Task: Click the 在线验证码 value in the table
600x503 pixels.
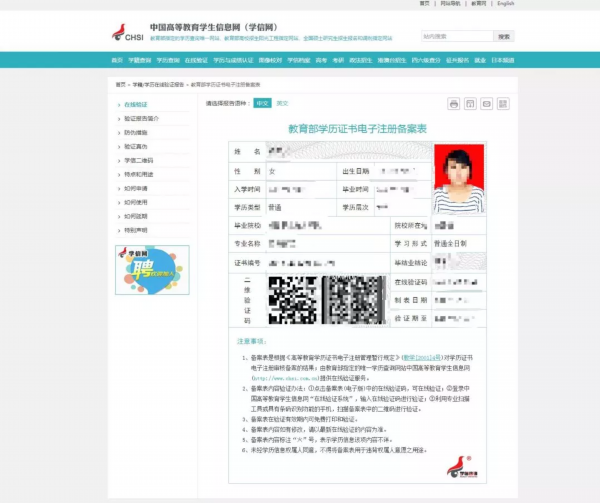Action: 455,282
